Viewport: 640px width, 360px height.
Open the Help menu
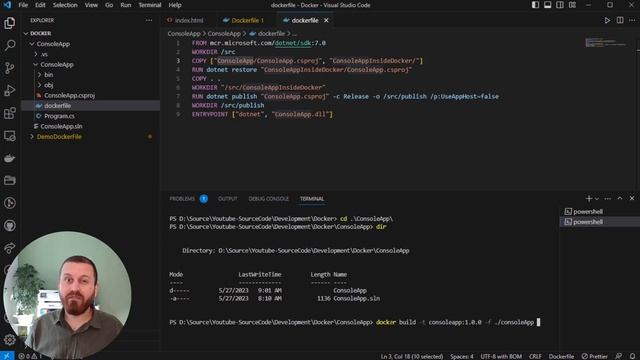(x=175, y=5)
